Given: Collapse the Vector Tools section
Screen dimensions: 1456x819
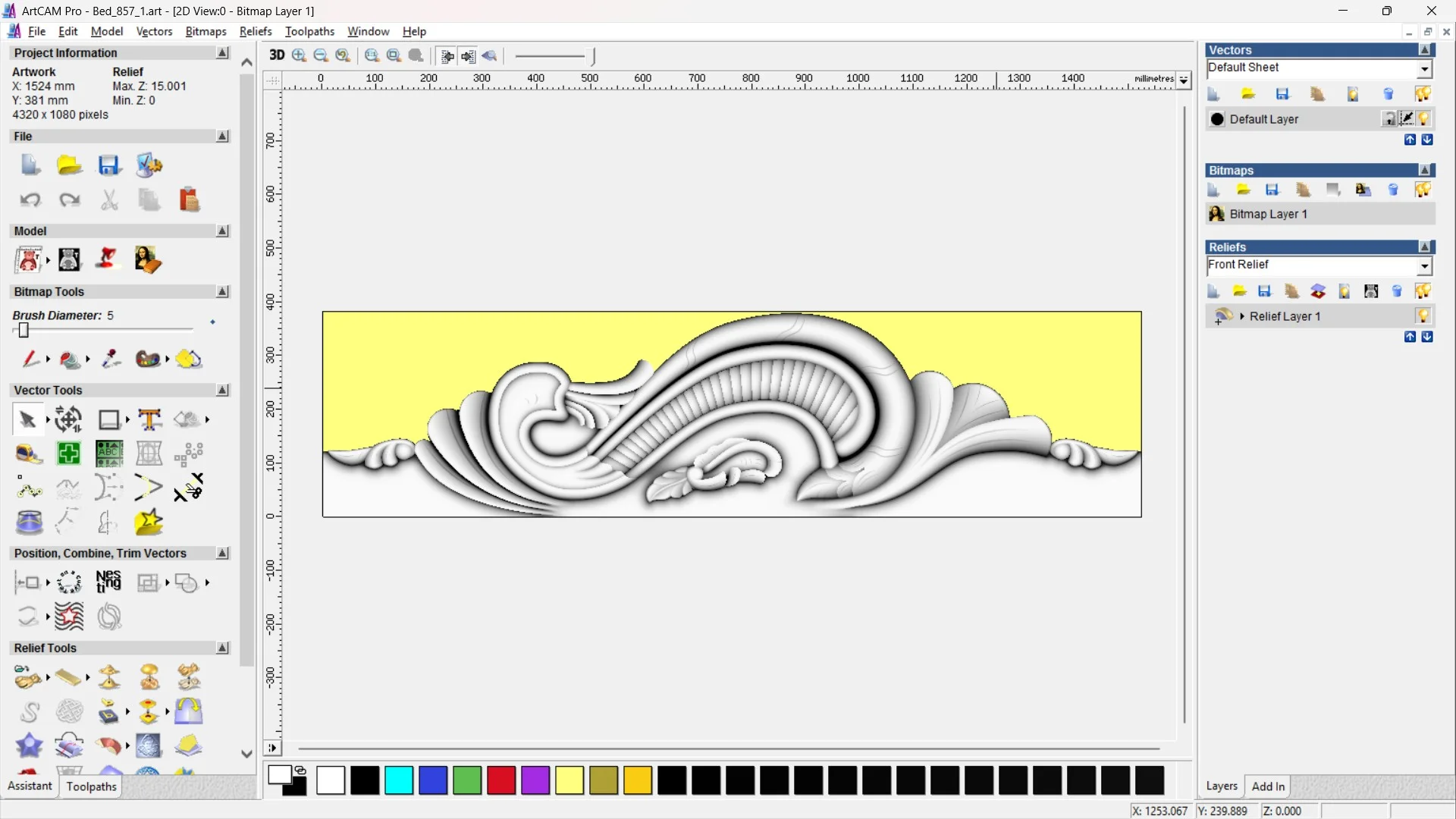Looking at the screenshot, I should (222, 390).
